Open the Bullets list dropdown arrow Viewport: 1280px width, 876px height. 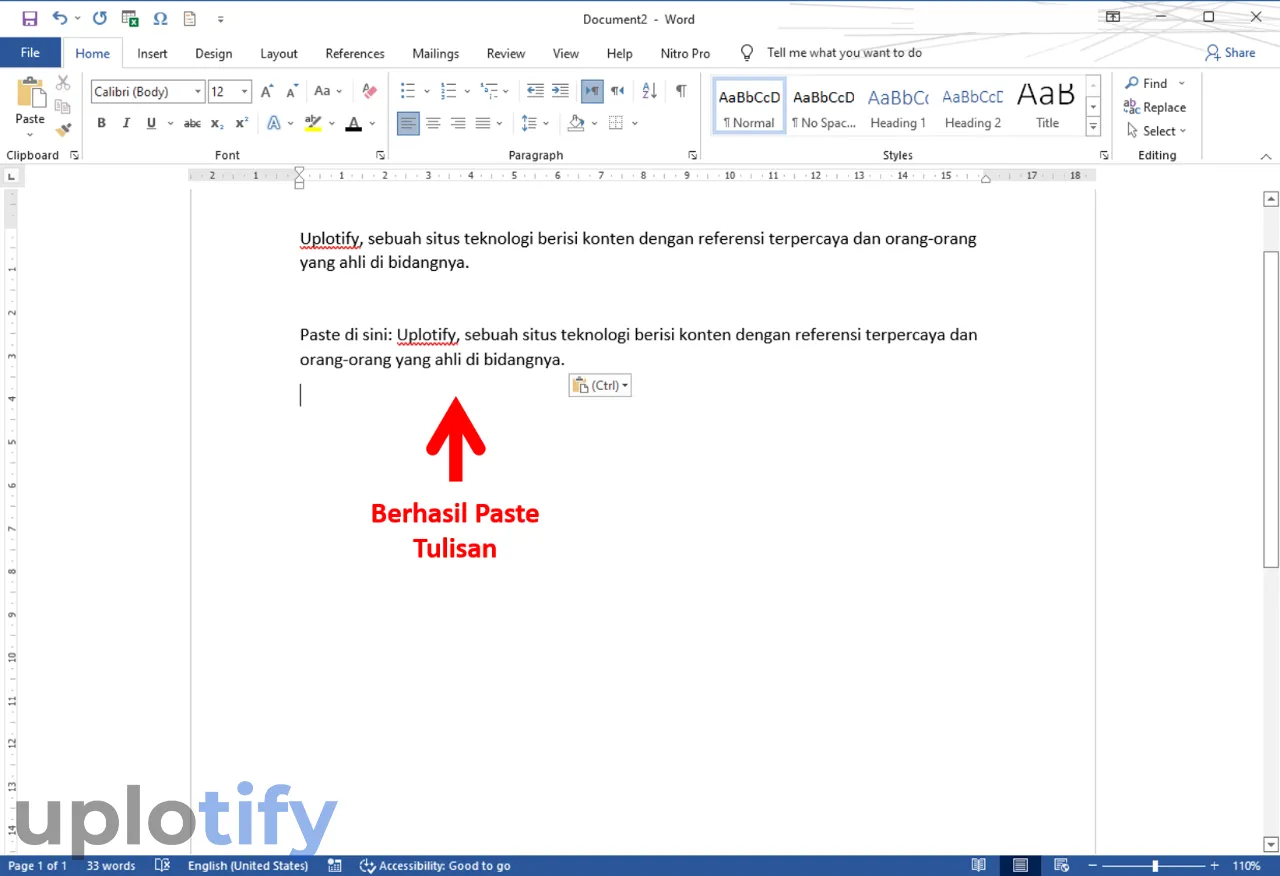pyautogui.click(x=427, y=92)
